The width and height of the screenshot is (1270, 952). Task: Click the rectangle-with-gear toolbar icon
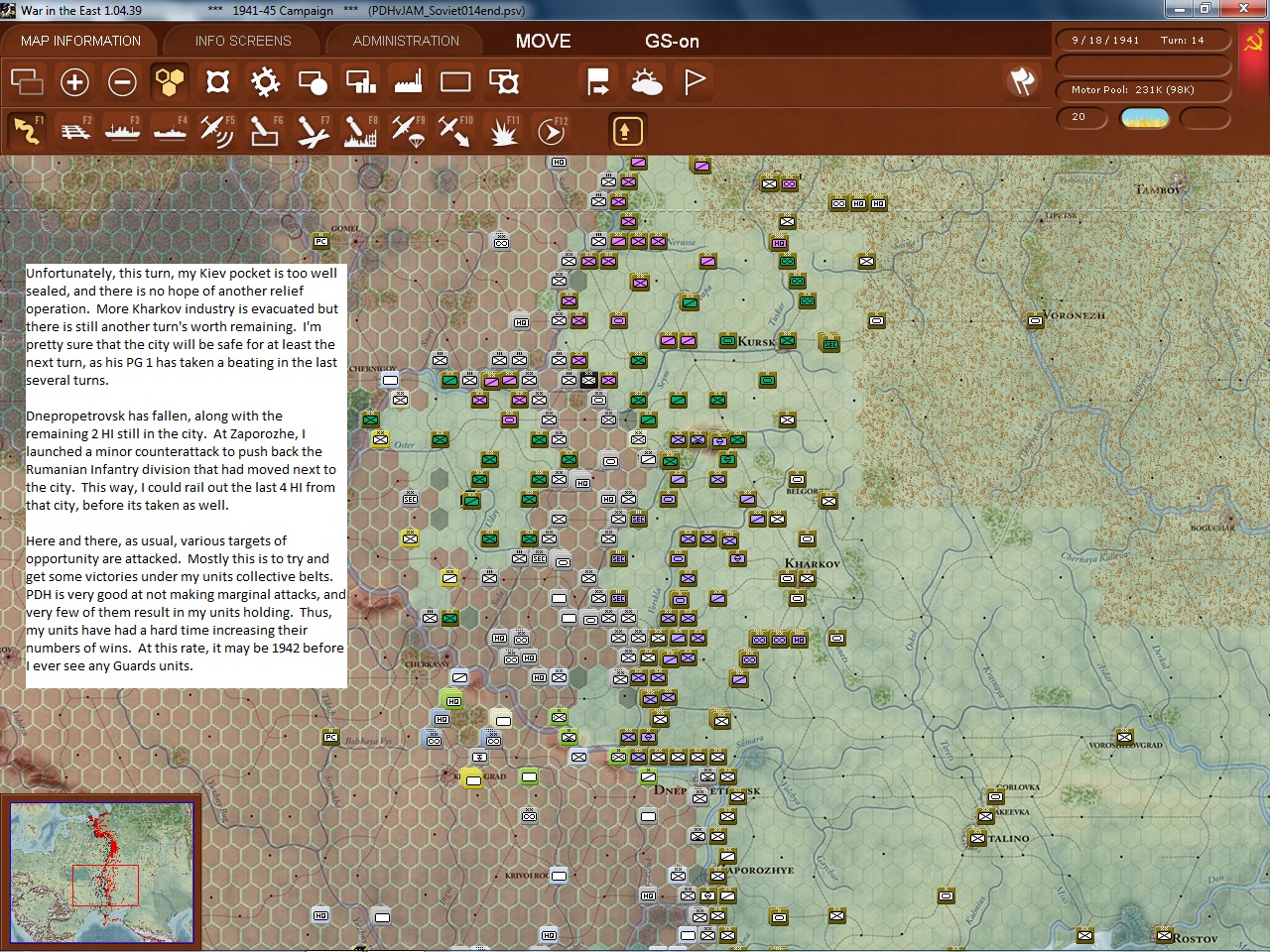(503, 81)
